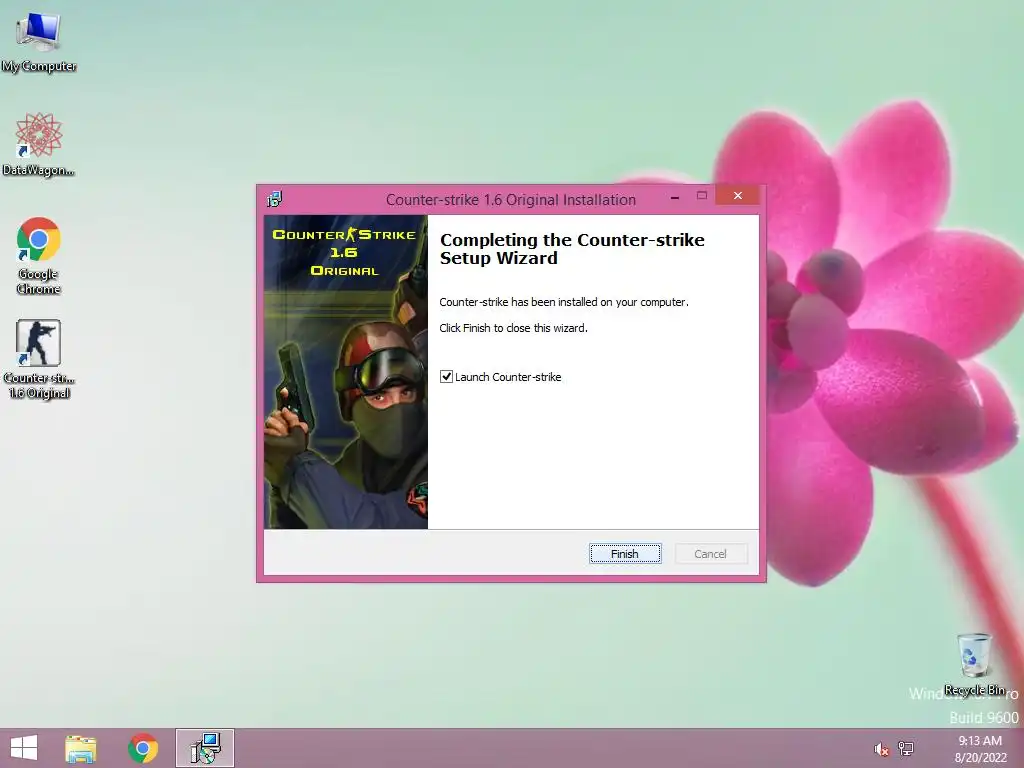Open File Explorer from the taskbar
1024x768 pixels.
[x=80, y=748]
